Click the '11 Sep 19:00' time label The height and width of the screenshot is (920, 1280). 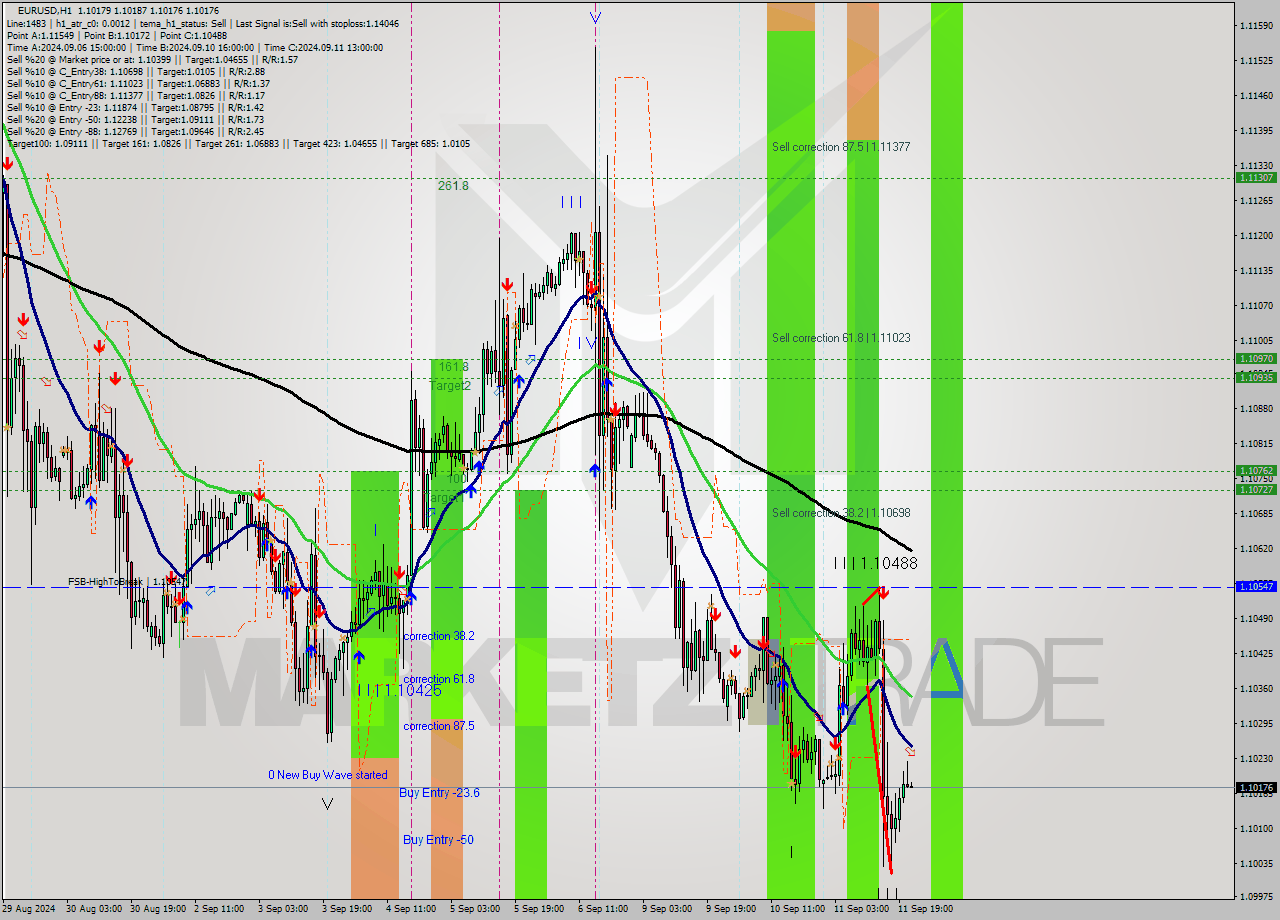point(925,909)
